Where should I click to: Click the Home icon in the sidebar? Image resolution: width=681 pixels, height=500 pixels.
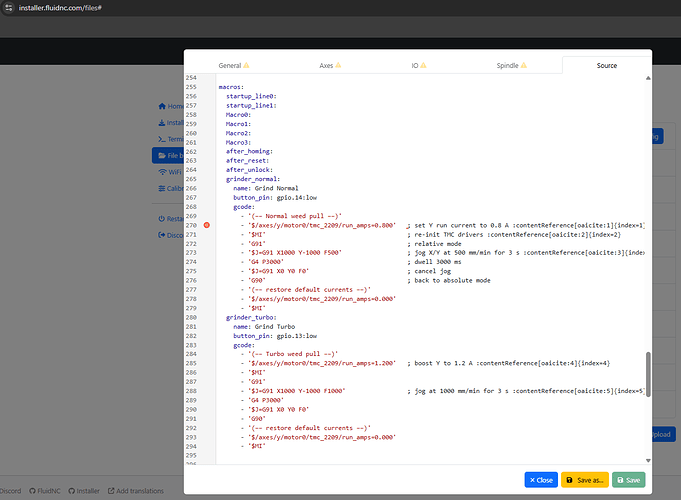point(162,106)
